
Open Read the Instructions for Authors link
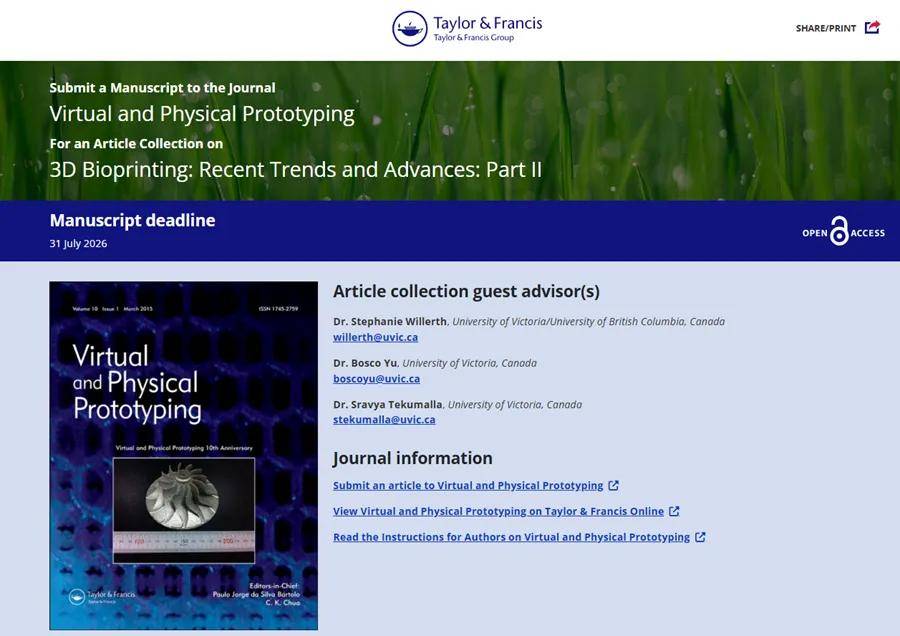pyautogui.click(x=511, y=537)
